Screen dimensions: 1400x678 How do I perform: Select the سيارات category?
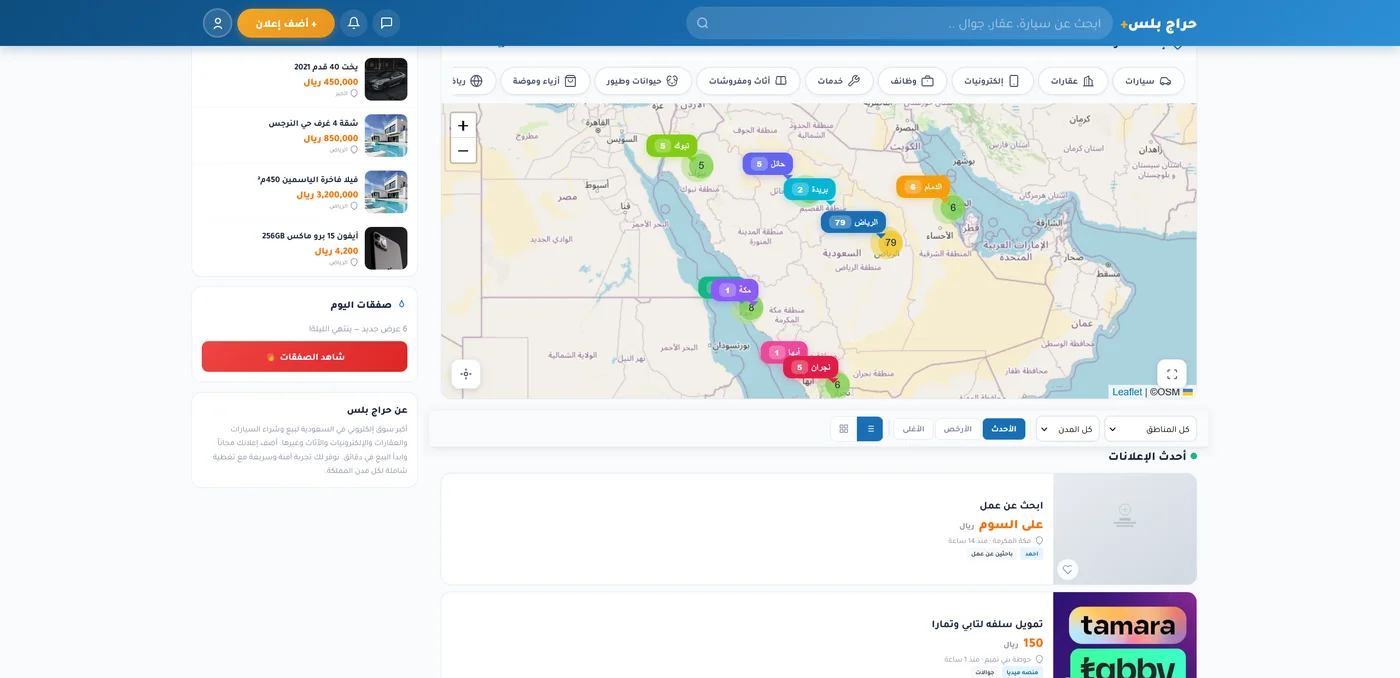[x=1148, y=81]
